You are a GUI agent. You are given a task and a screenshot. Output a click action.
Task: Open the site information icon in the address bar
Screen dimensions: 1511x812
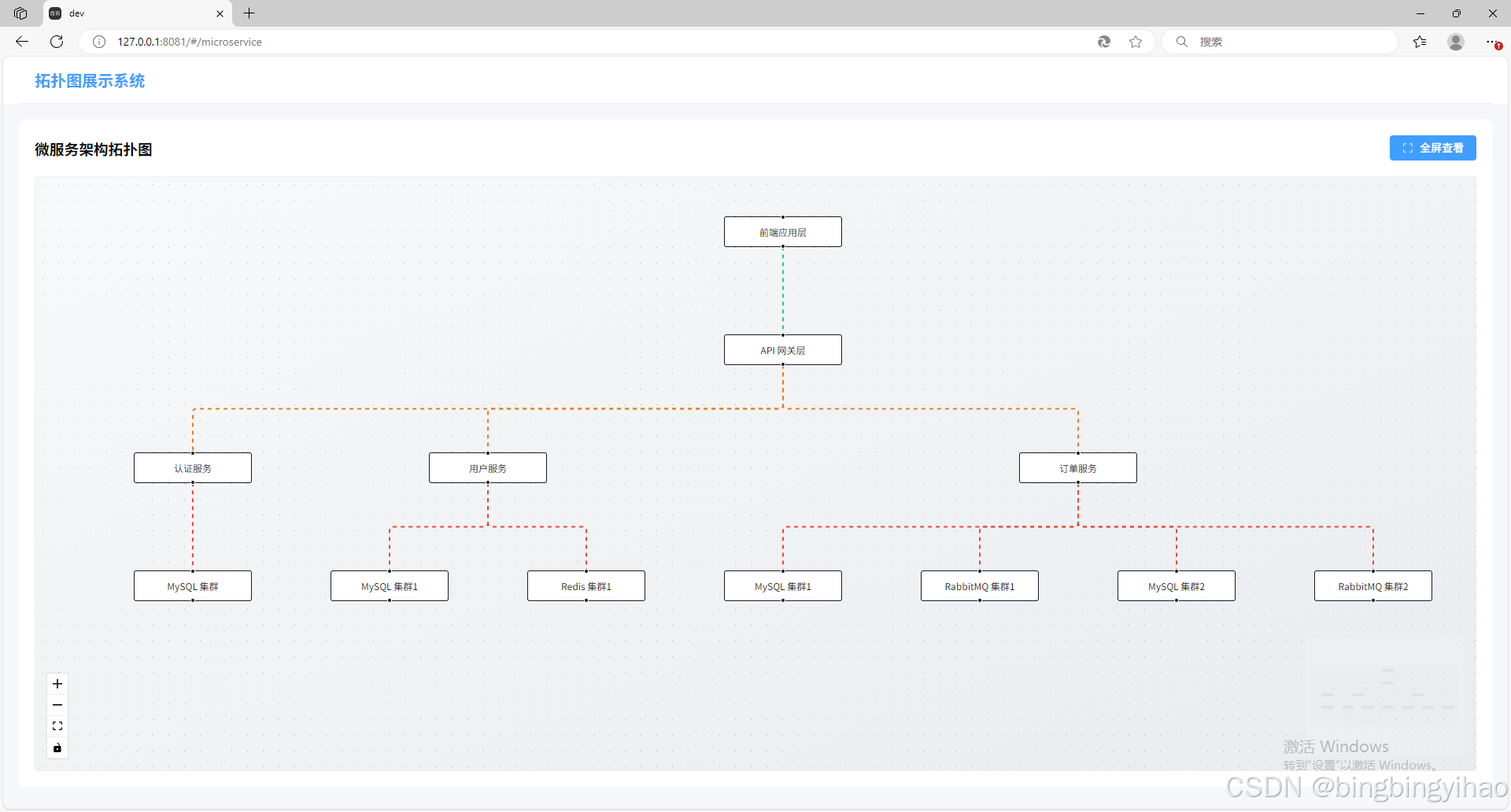pos(99,42)
